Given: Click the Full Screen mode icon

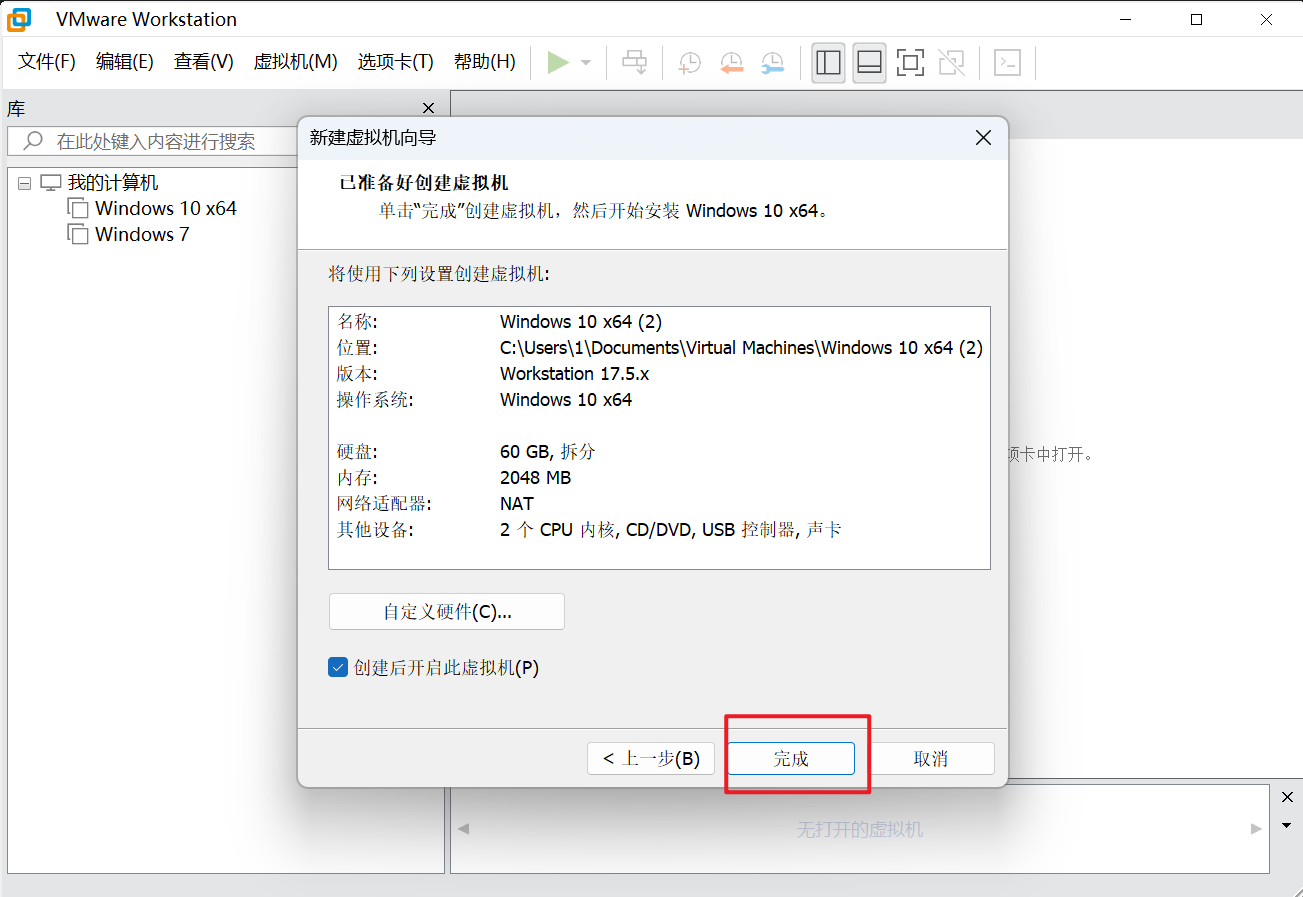Looking at the screenshot, I should tap(910, 62).
